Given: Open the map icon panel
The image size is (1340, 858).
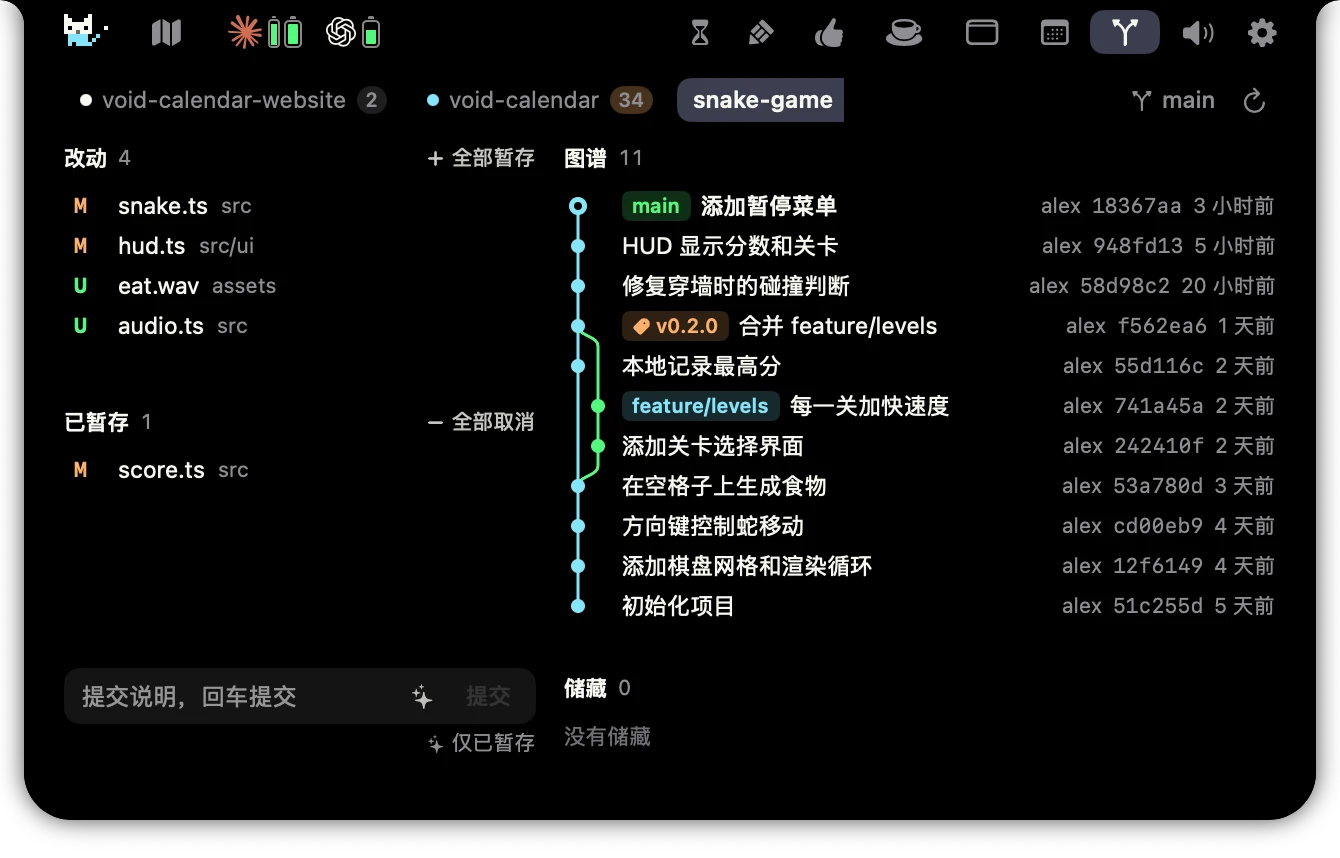Looking at the screenshot, I should click(166, 33).
